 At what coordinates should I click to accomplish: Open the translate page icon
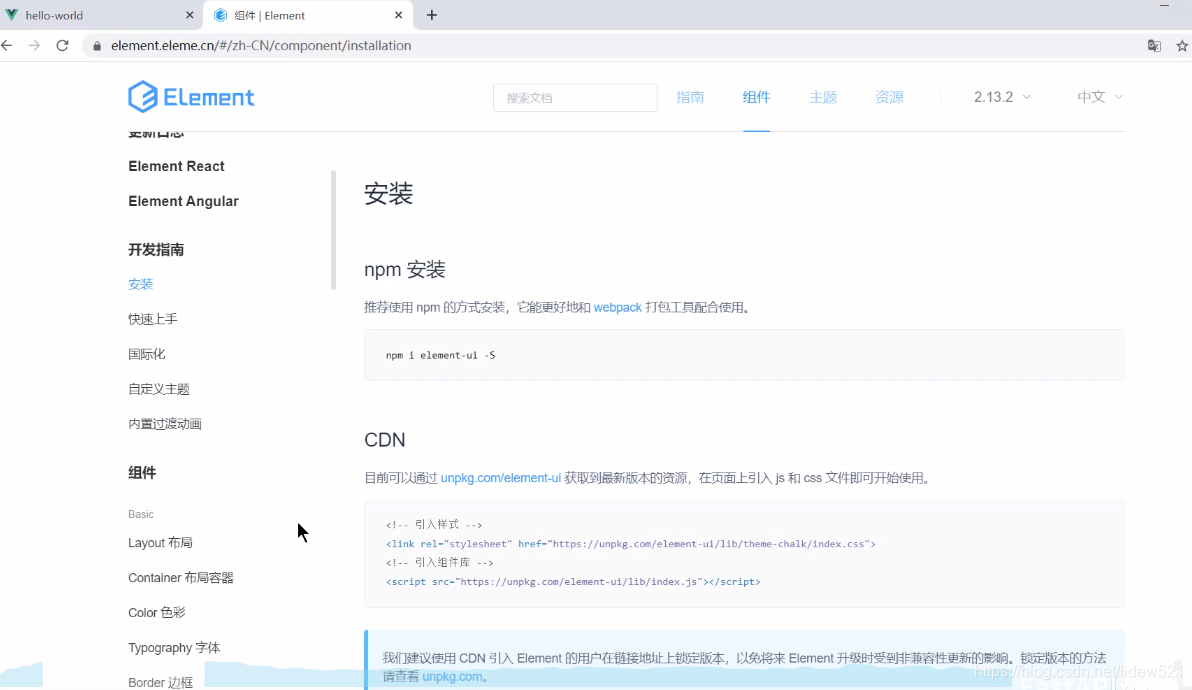pos(1154,46)
